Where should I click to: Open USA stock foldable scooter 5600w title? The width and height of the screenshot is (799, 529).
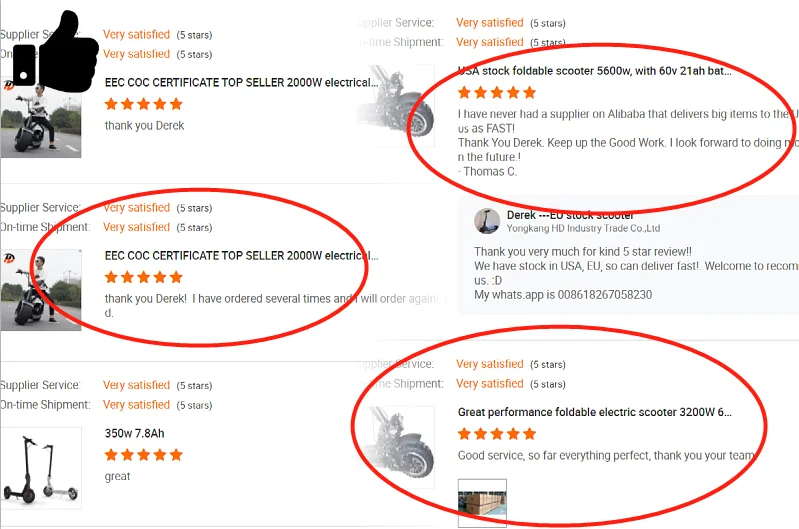[595, 71]
